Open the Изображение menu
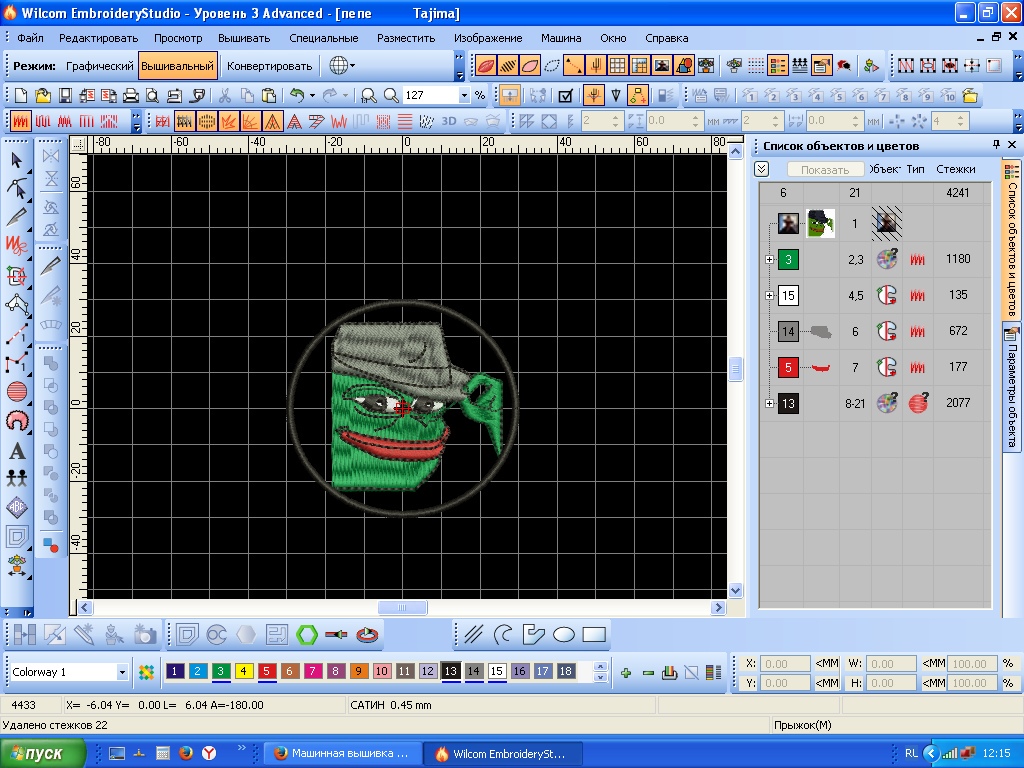The height and width of the screenshot is (768, 1024). 488,38
